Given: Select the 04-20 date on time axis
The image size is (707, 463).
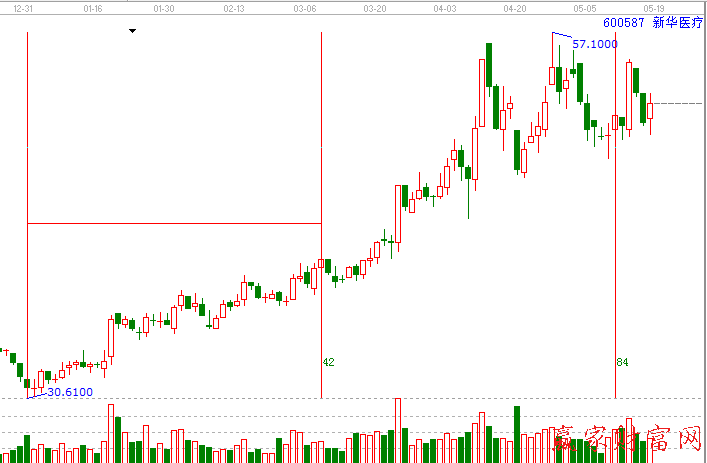Looking at the screenshot, I should tap(515, 8).
